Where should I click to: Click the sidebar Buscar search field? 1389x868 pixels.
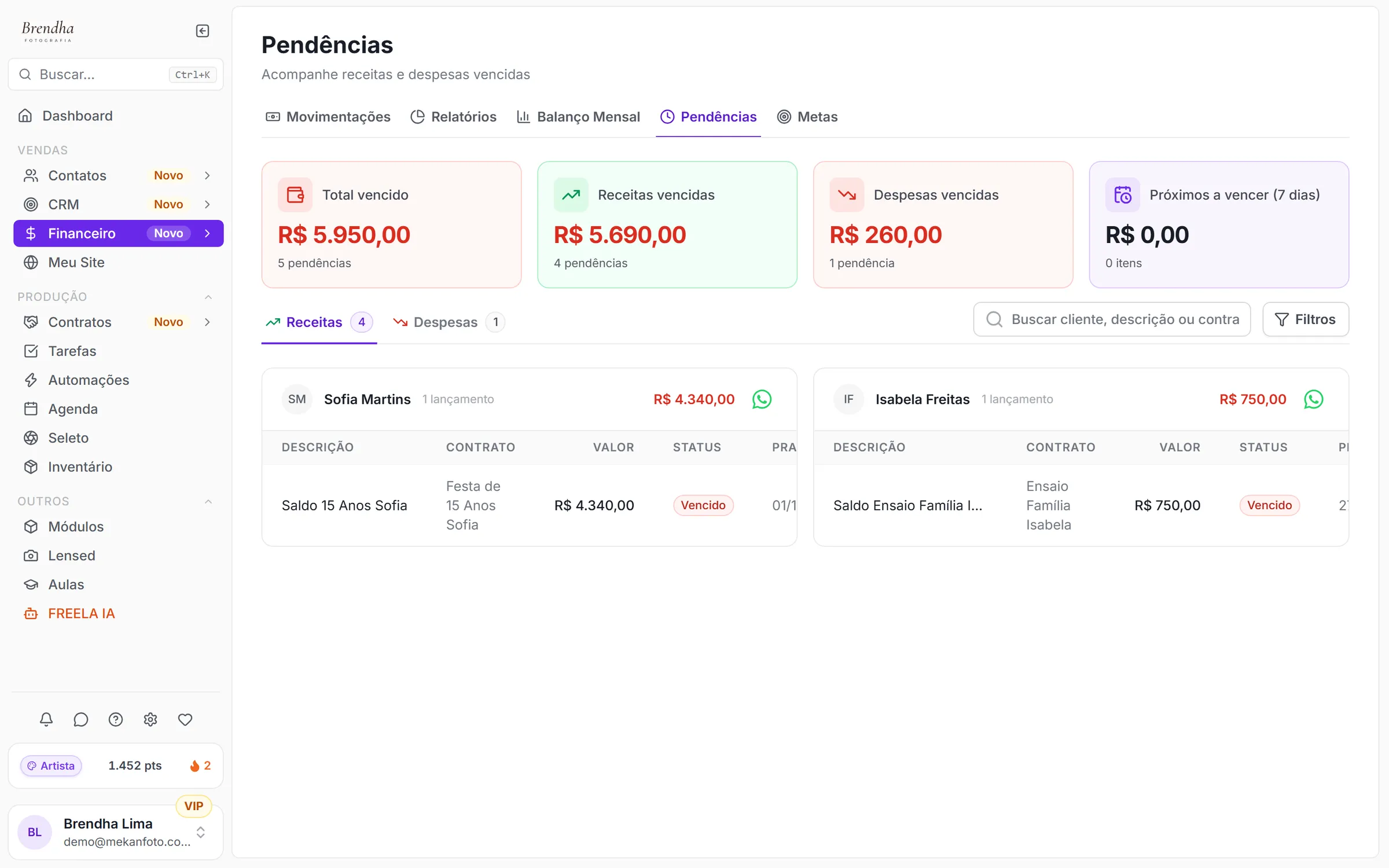[x=116, y=74]
